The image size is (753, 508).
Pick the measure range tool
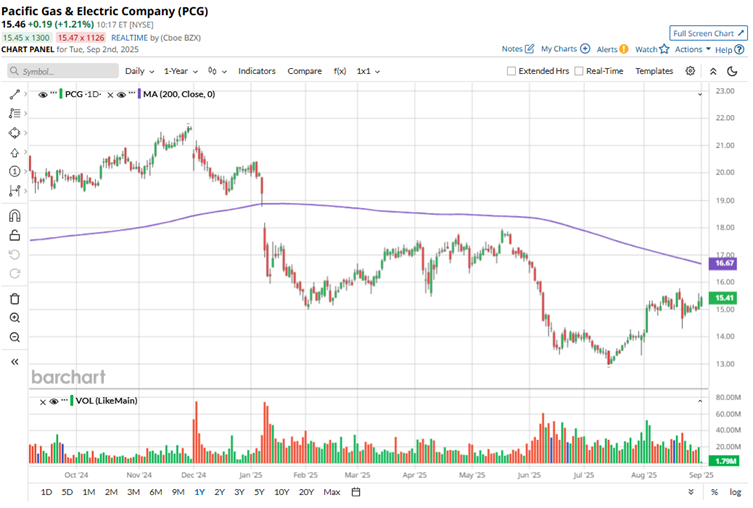[15, 191]
